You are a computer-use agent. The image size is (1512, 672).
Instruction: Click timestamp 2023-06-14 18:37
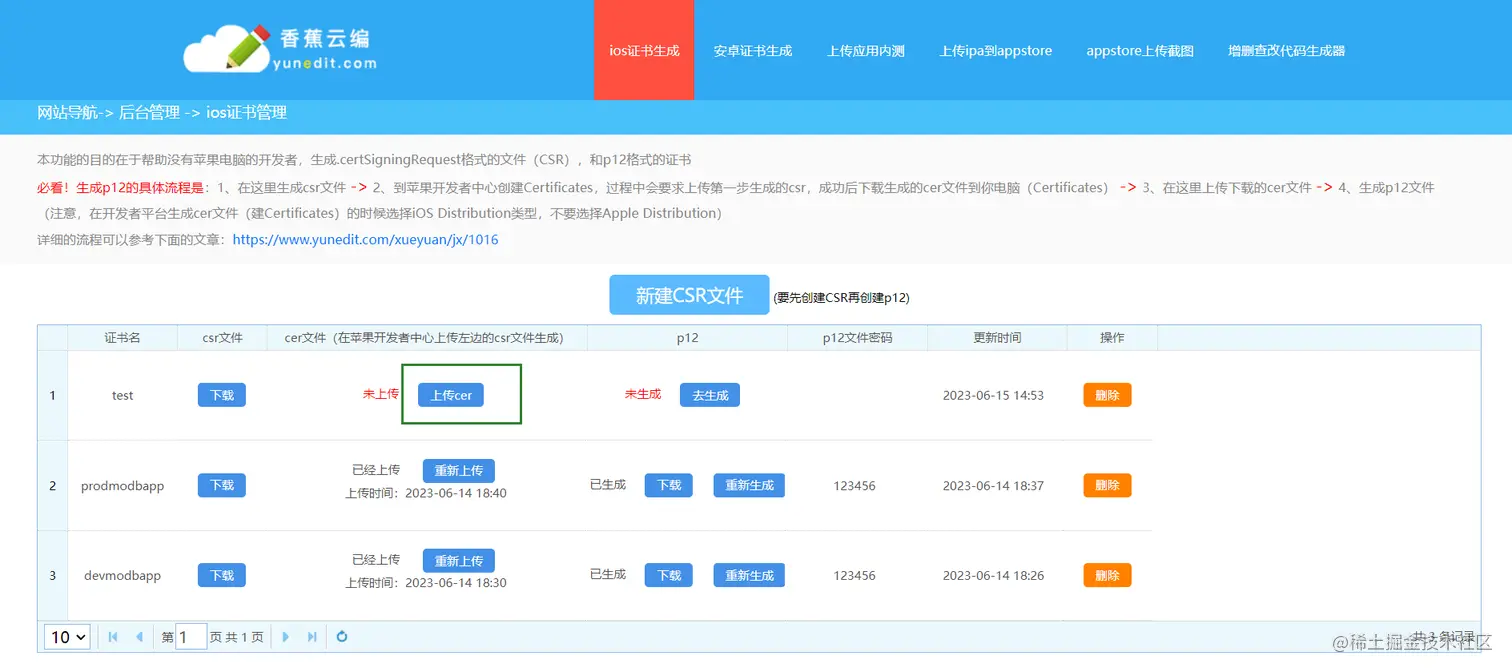pyautogui.click(x=993, y=485)
